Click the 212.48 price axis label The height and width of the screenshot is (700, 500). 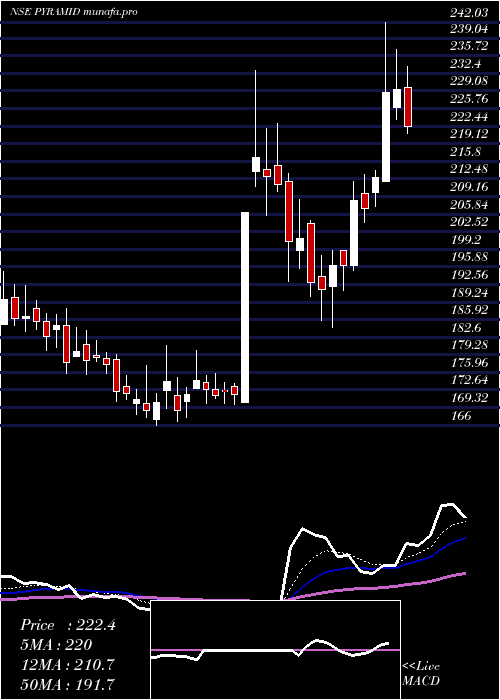(x=469, y=170)
